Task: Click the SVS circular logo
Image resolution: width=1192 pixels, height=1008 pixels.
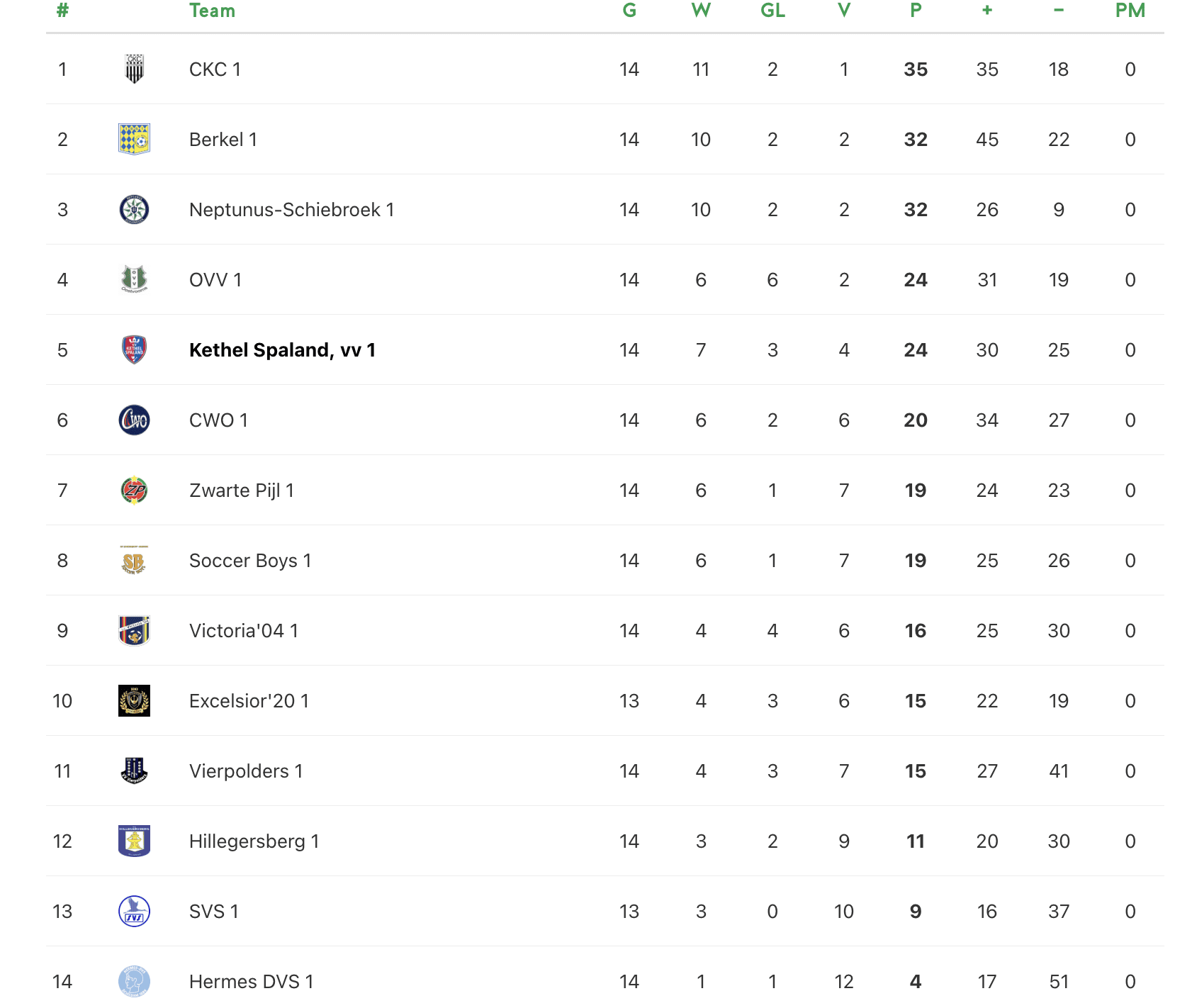Action: [134, 911]
